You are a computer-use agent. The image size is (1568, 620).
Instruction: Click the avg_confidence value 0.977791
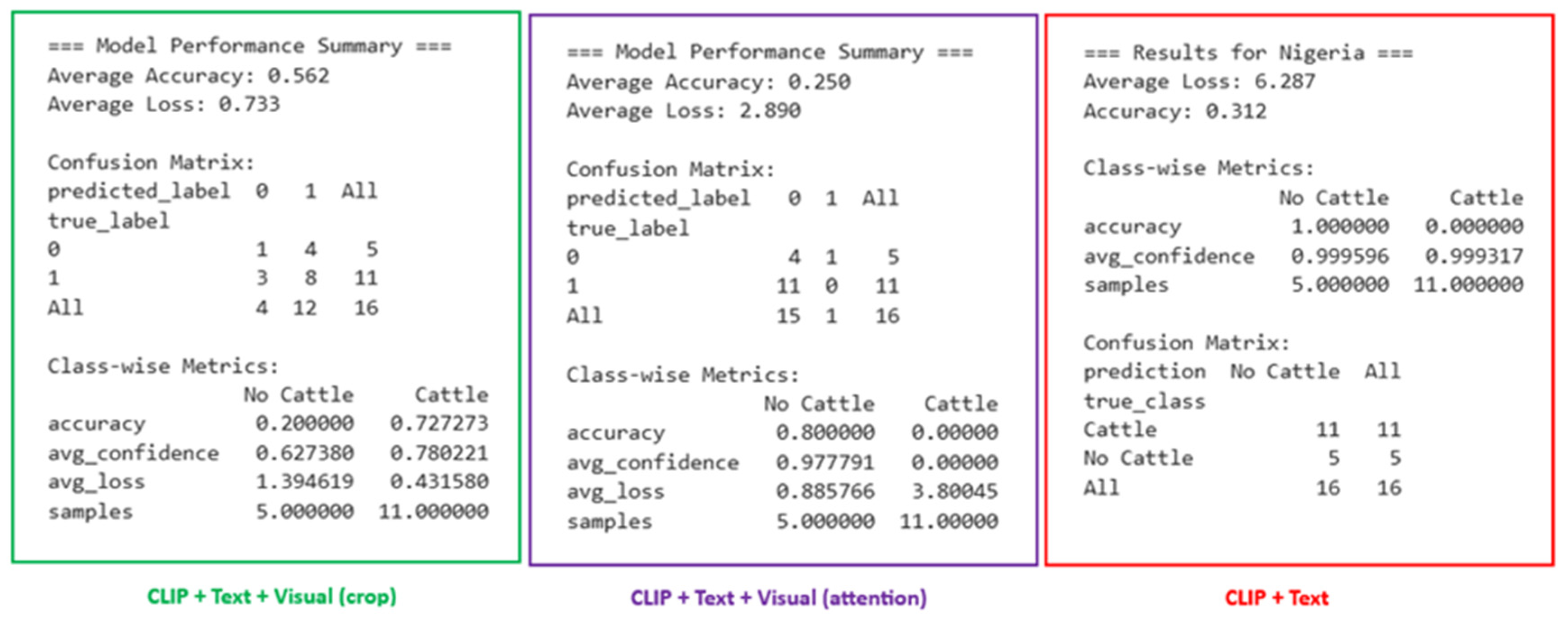click(825, 462)
